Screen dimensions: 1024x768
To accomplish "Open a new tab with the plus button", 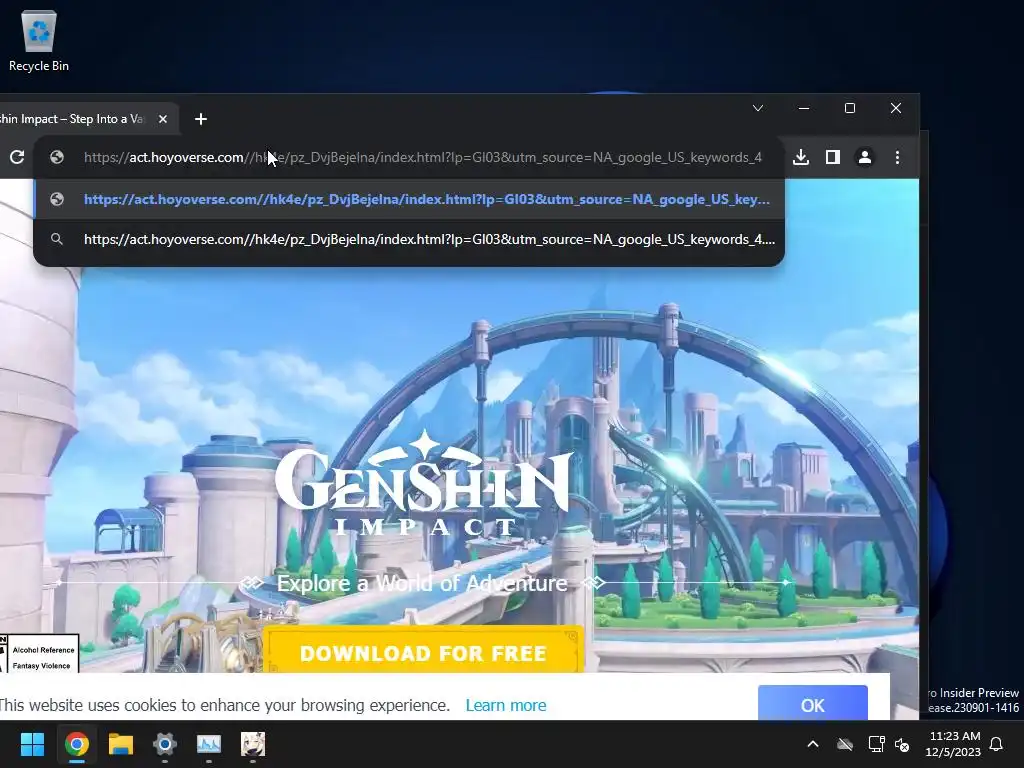I will (x=201, y=119).
